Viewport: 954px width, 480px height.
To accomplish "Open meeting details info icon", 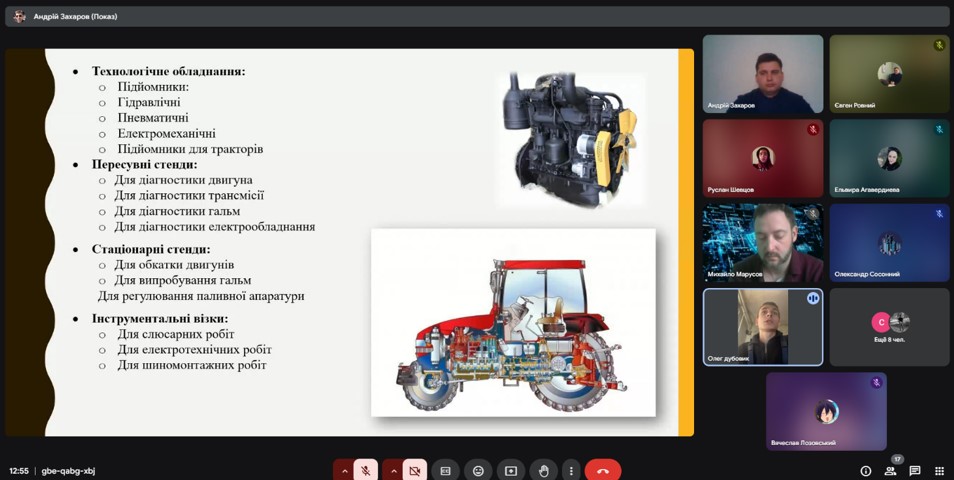I will [x=865, y=471].
